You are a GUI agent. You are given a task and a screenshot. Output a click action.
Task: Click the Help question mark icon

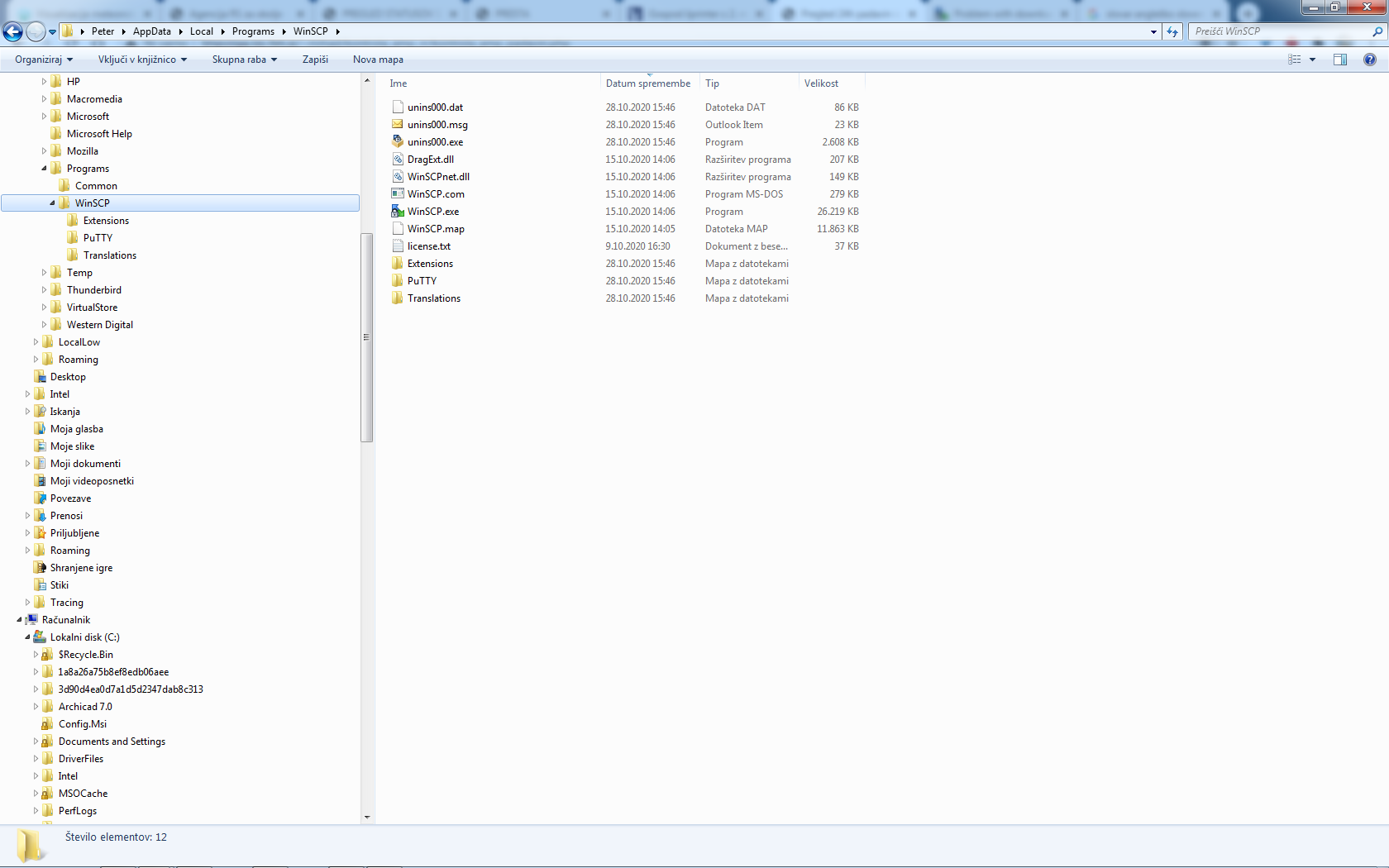click(1370, 60)
